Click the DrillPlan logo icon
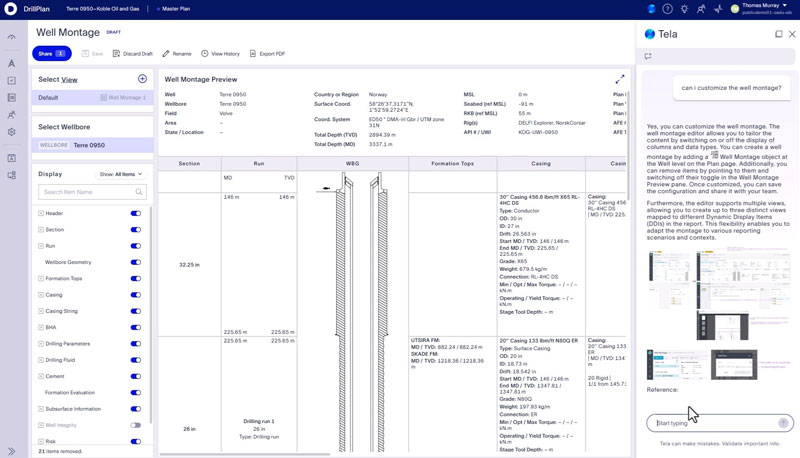 (10, 9)
